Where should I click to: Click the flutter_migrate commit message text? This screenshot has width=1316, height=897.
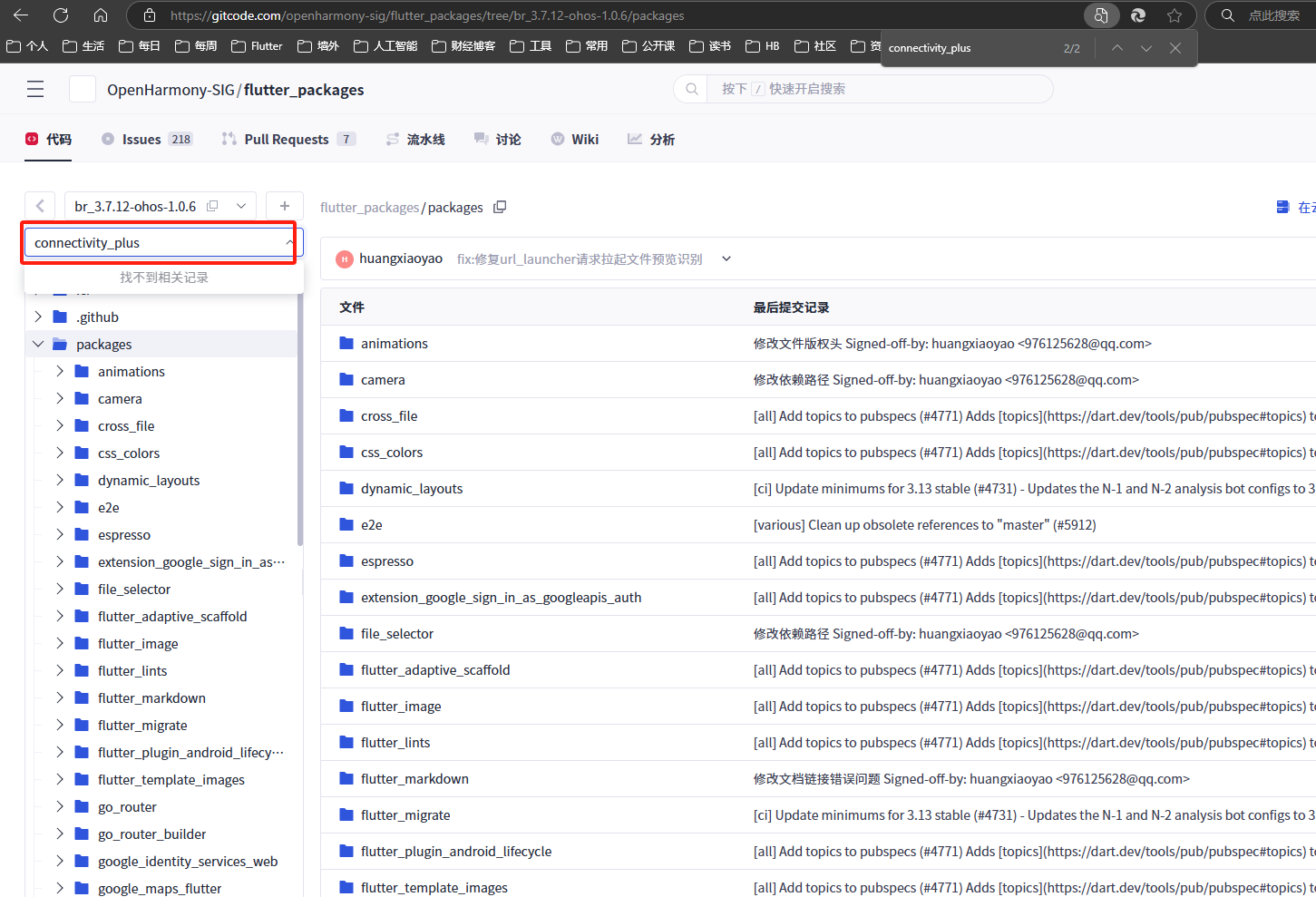pyautogui.click(x=1034, y=815)
